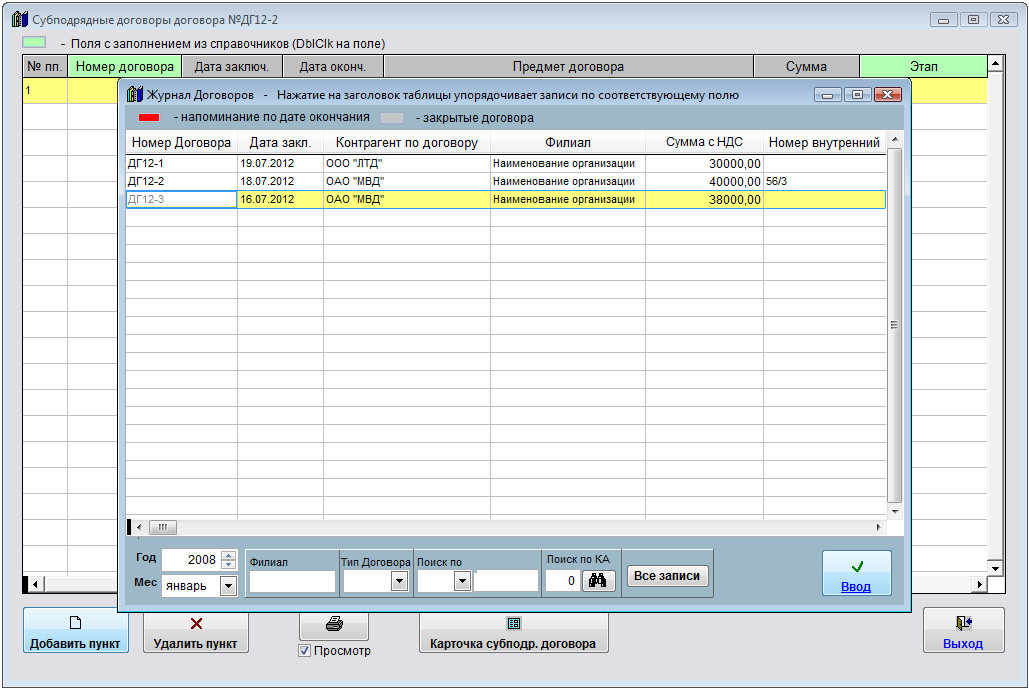Viewport: 1029px width, 689px height.
Task: Click the Выход exit button
Action: click(x=963, y=631)
